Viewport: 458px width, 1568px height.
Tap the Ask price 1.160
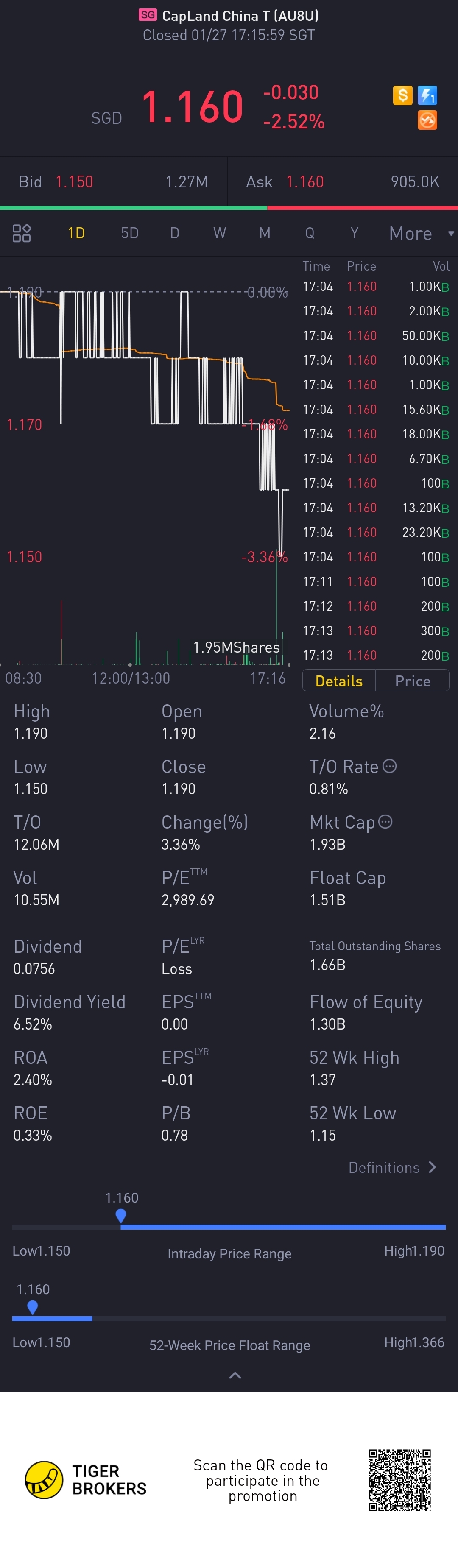pos(305,182)
